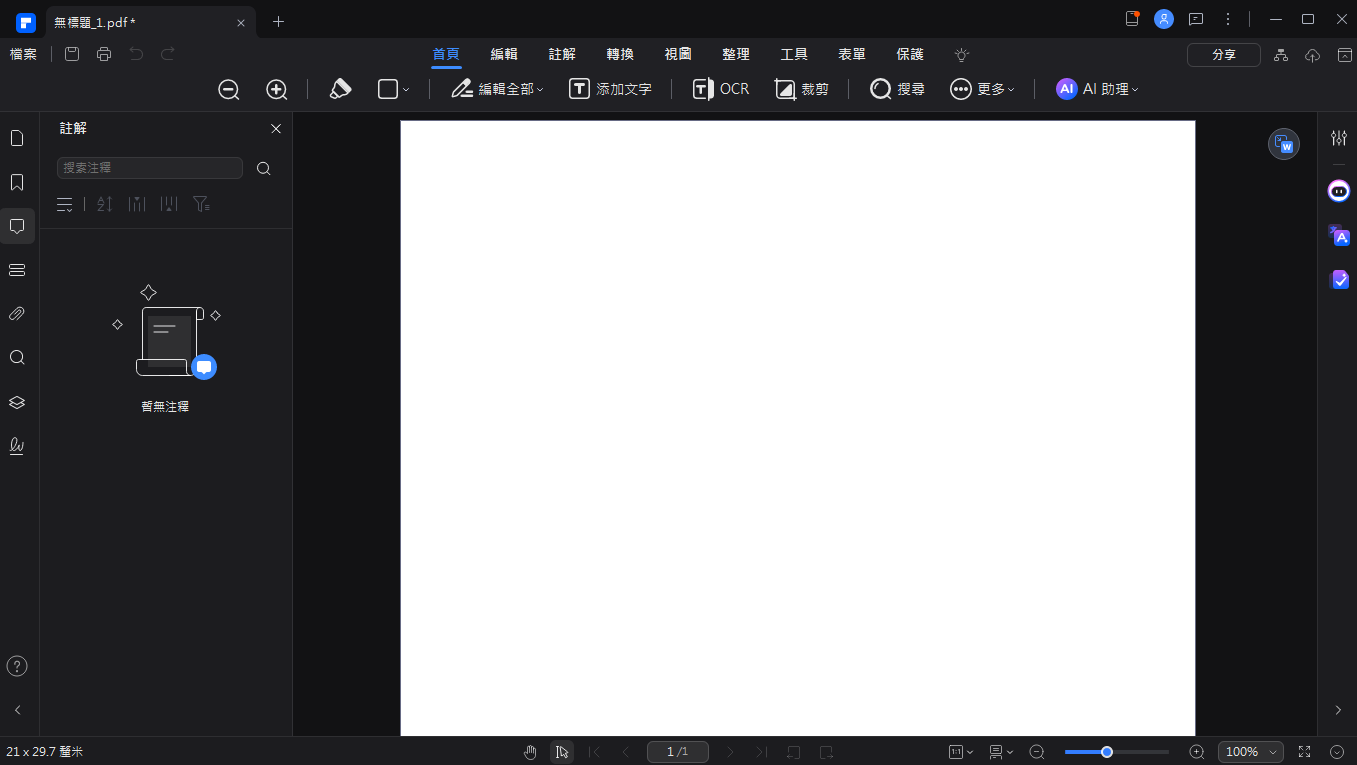Select the hand tool in the status bar
This screenshot has height=765, width=1357.
530,751
